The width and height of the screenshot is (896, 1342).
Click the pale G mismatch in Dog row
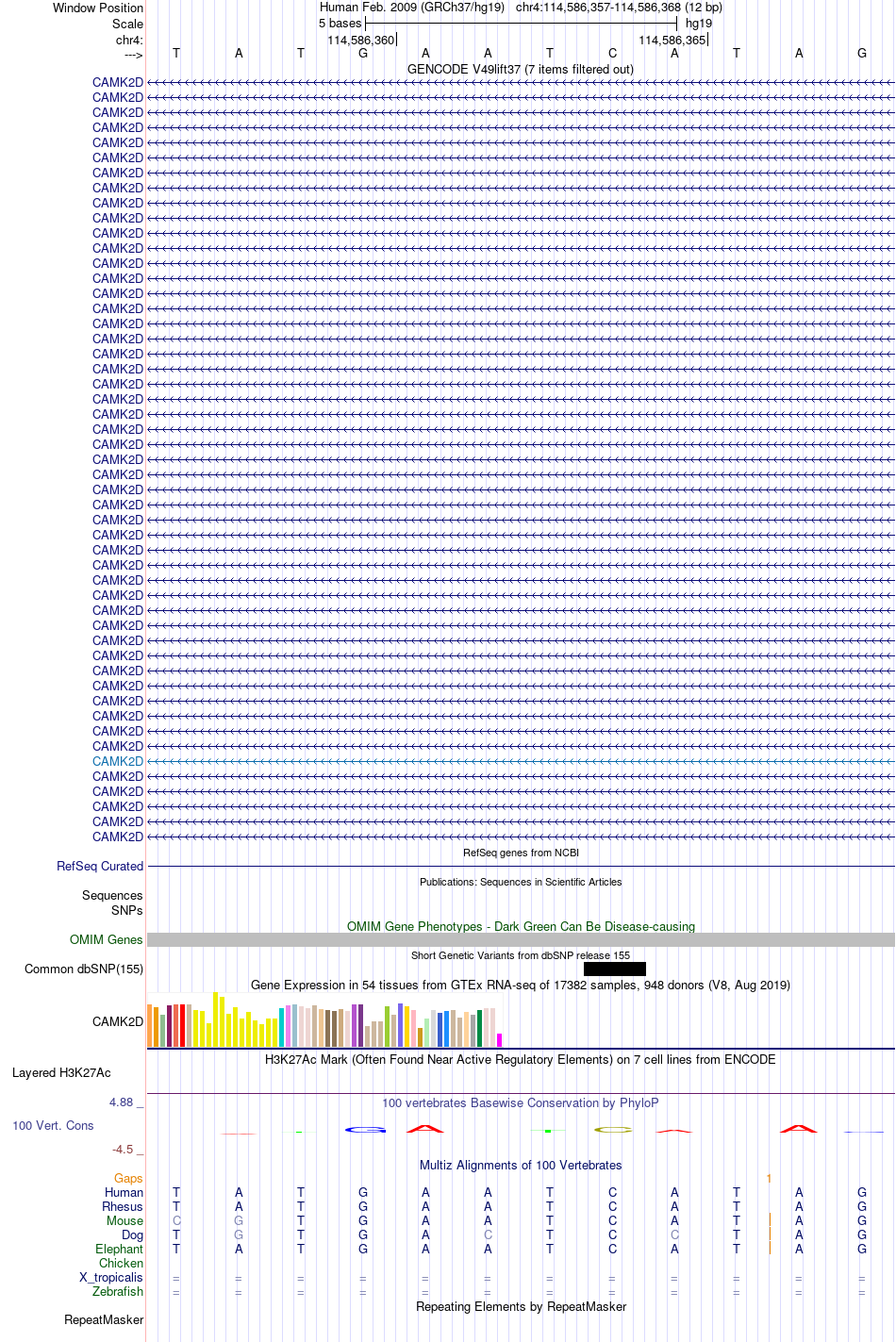[239, 1234]
